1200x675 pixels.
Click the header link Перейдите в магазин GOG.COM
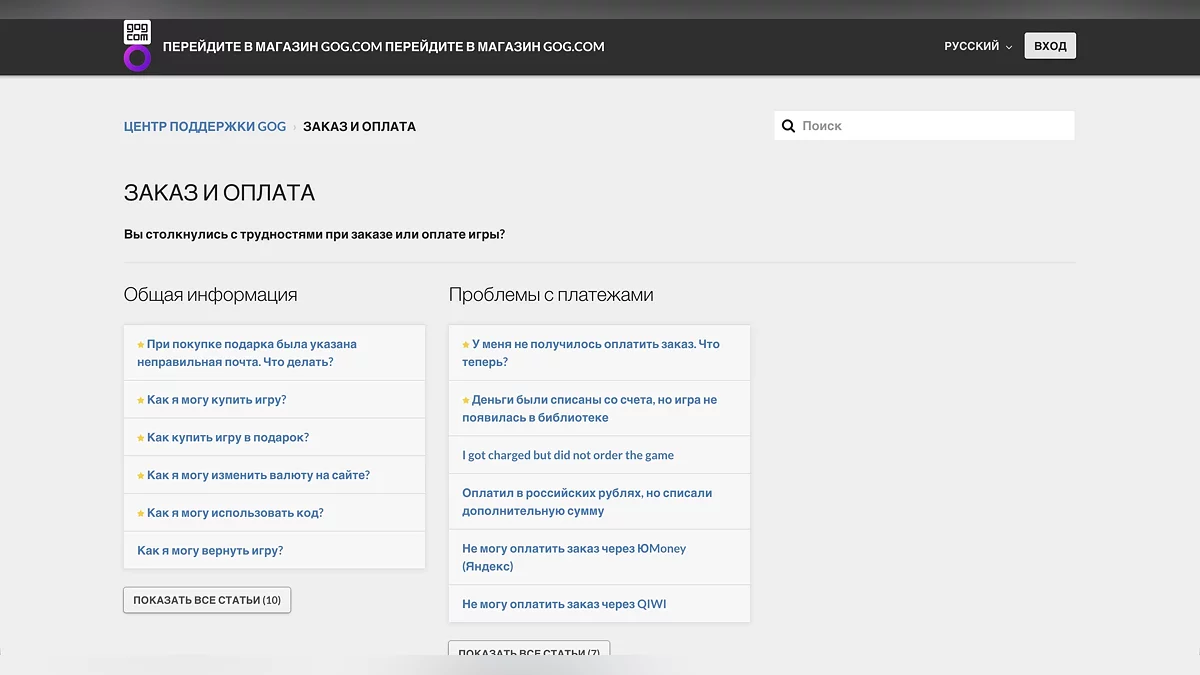272,46
